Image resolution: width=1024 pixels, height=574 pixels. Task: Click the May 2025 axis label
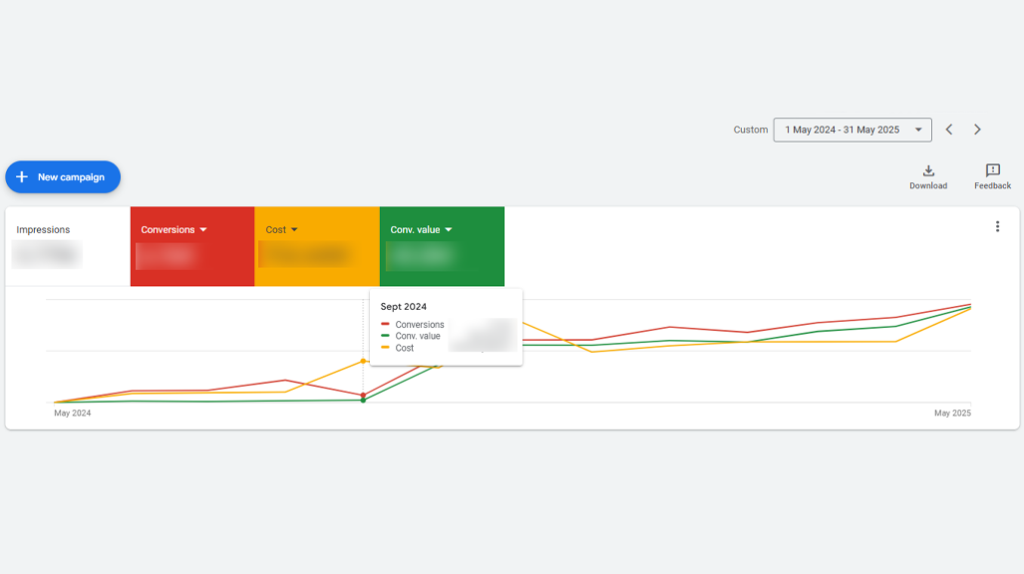(952, 413)
